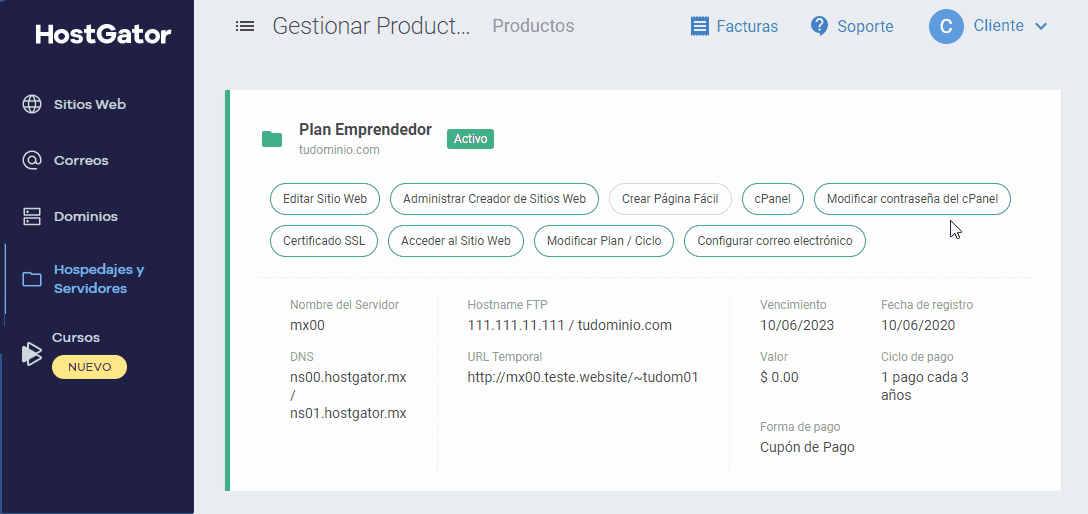Click the Fecha de registro date 10/06/2020
This screenshot has width=1088, height=514.
(918, 325)
